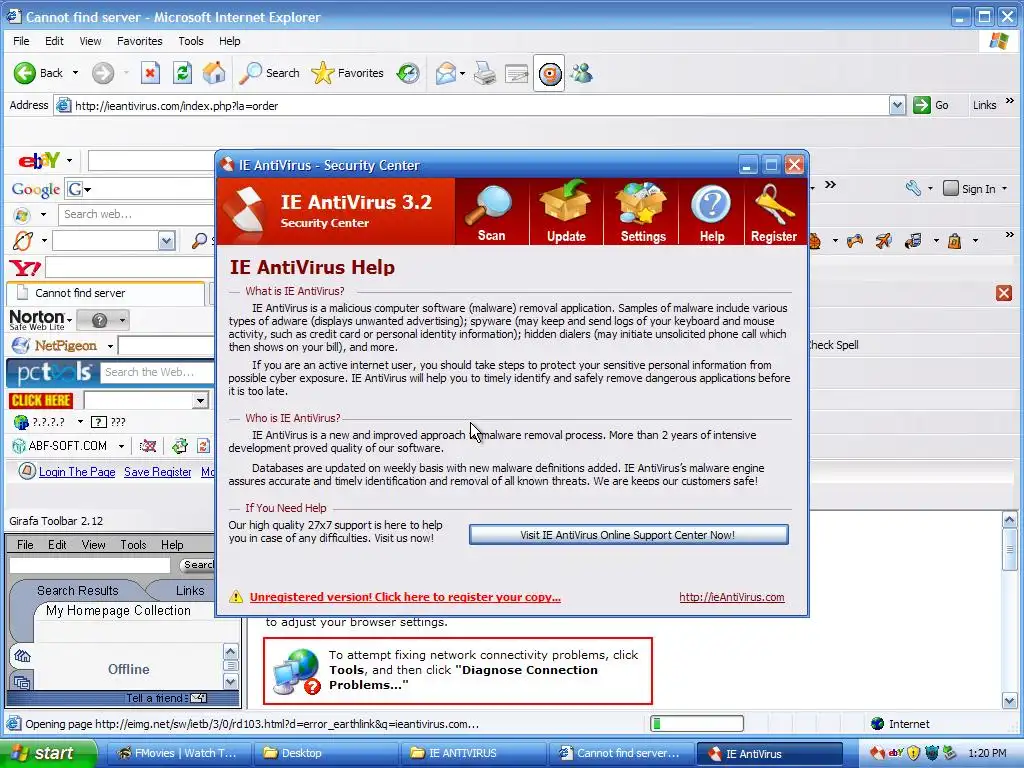Click the page vertical scrollbar down arrow
This screenshot has height=768, width=1024.
click(1009, 701)
